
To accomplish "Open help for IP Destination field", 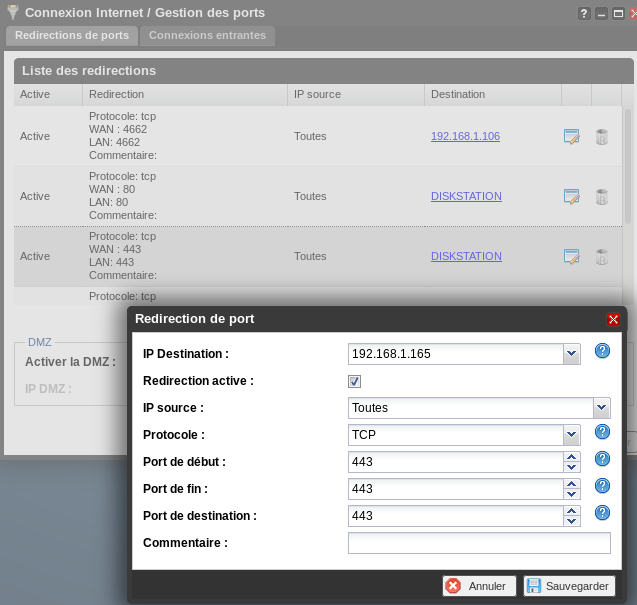I will point(602,351).
